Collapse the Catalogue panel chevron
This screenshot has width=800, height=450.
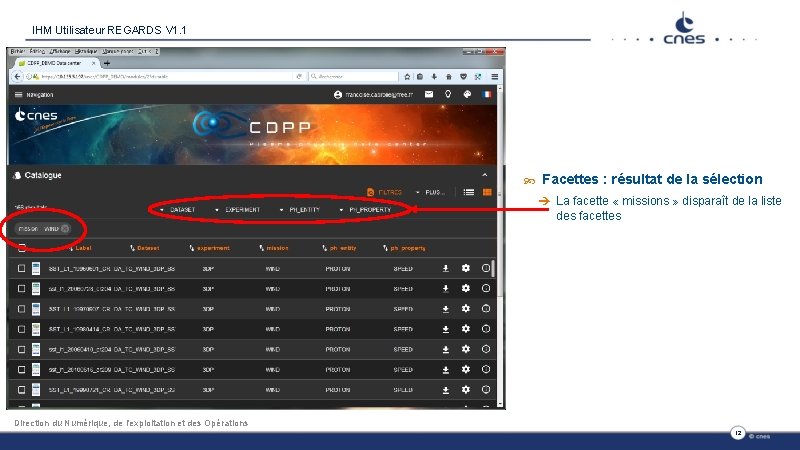485,175
